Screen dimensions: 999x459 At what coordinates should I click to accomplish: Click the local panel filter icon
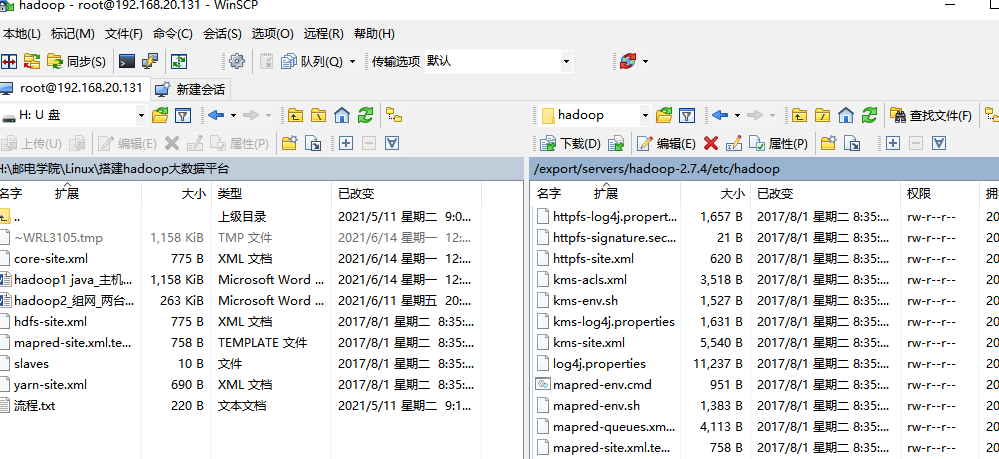183,115
